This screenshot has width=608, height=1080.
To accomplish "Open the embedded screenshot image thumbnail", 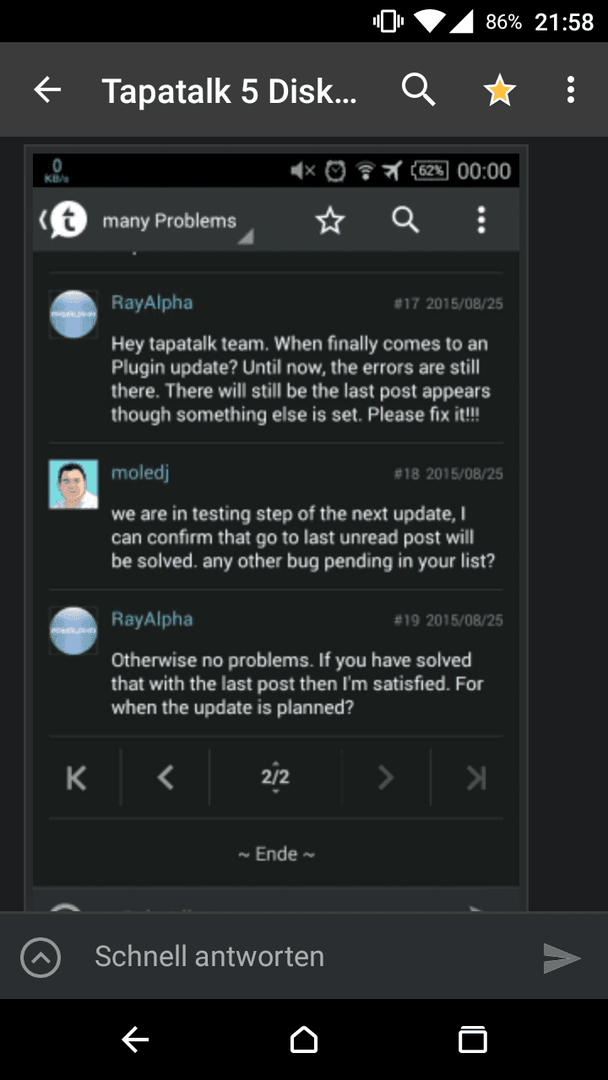I will pos(276,527).
